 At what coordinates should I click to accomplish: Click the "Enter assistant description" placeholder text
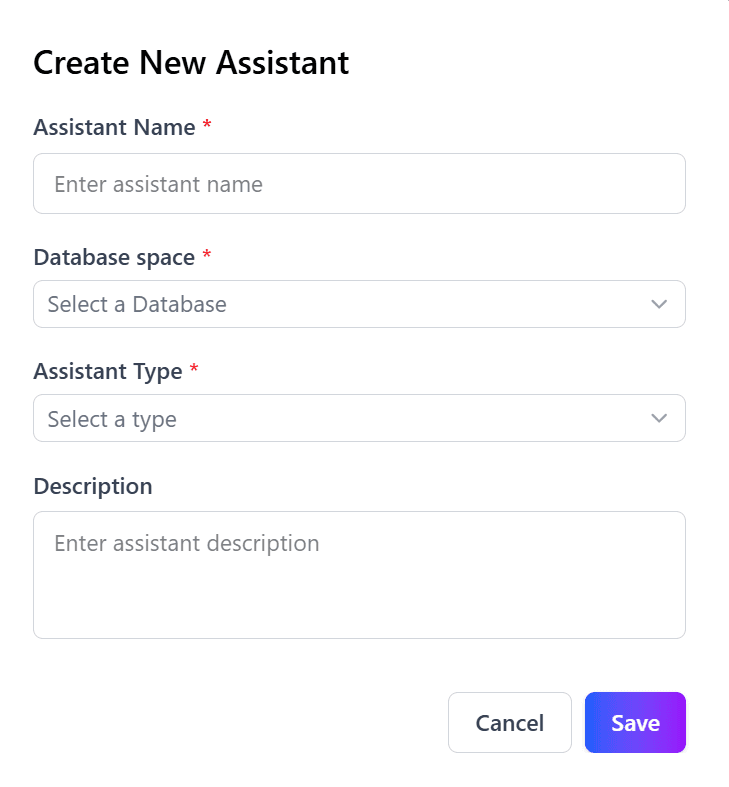[x=187, y=543]
